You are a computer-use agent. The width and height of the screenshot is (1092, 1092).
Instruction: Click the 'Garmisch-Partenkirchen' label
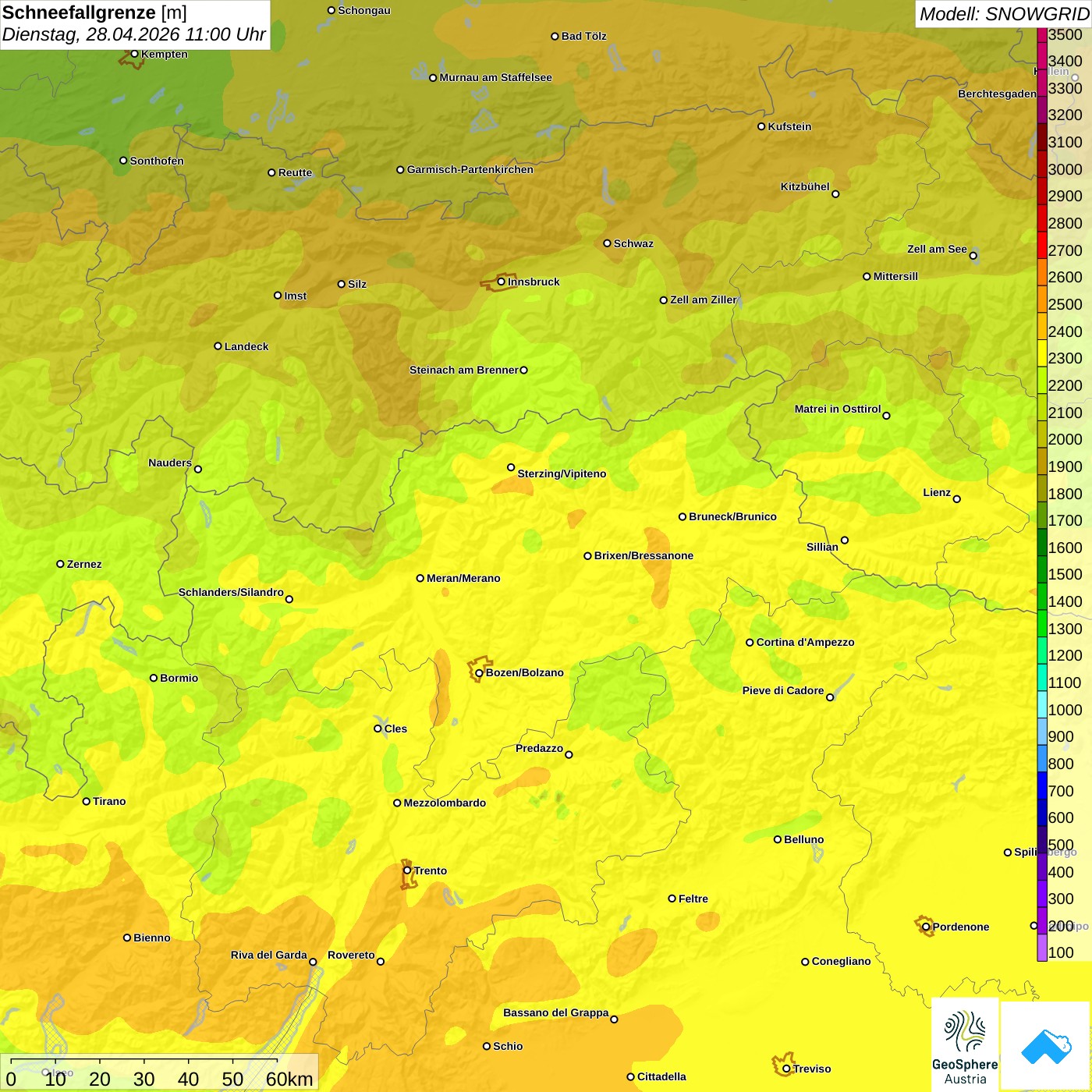[x=470, y=169]
